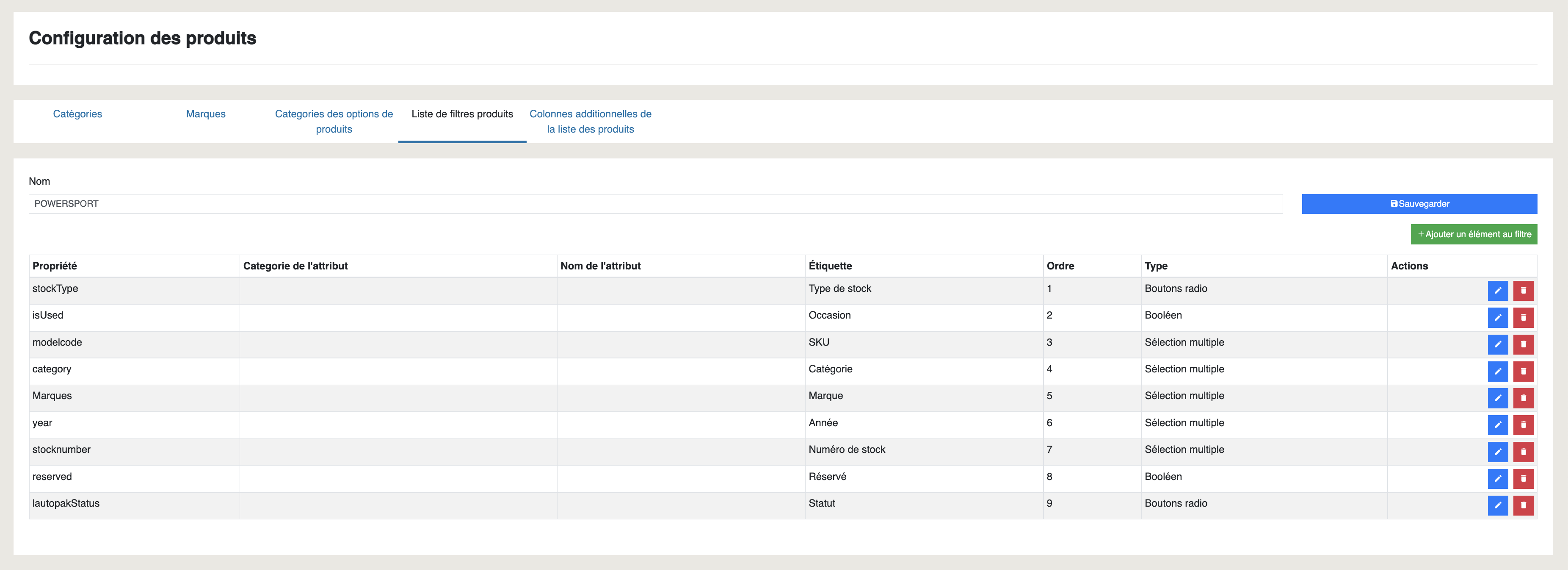Viewport: 1568px width, 577px height.
Task: Delete the stockType filter row
Action: [1523, 291]
